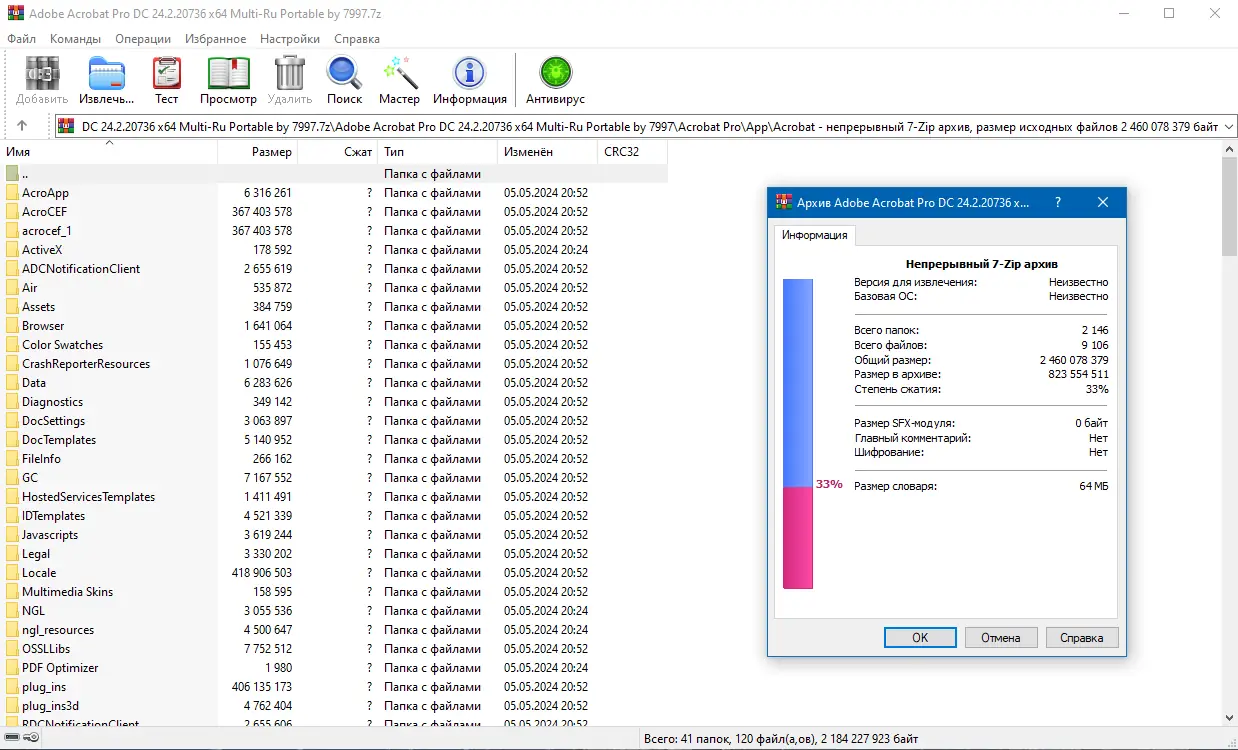Select the ADCNotificationClient folder row
The width and height of the screenshot is (1238, 750).
click(x=334, y=269)
